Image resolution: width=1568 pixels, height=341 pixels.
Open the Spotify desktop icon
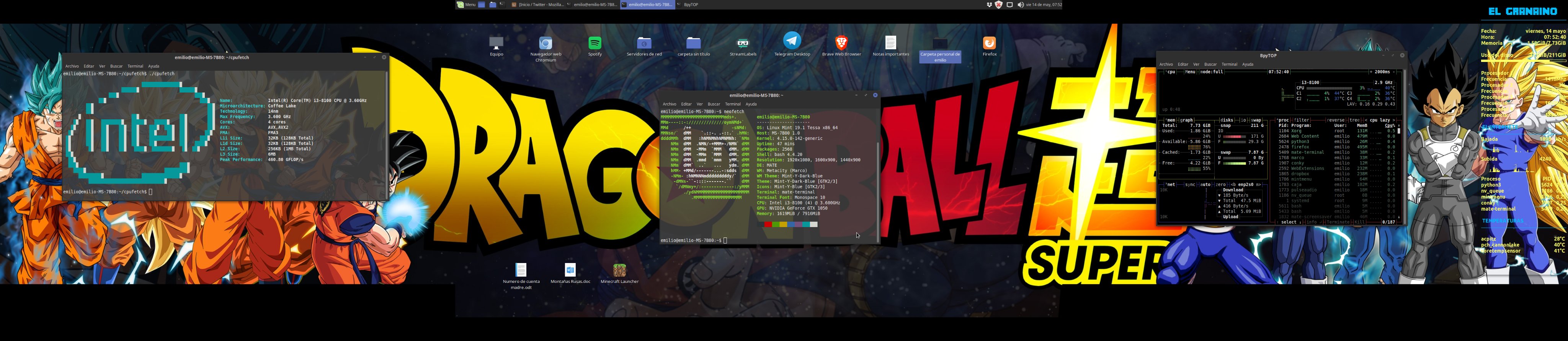coord(595,44)
